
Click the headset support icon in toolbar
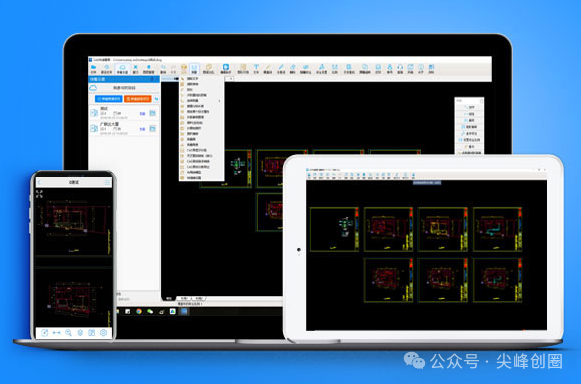[x=400, y=67]
